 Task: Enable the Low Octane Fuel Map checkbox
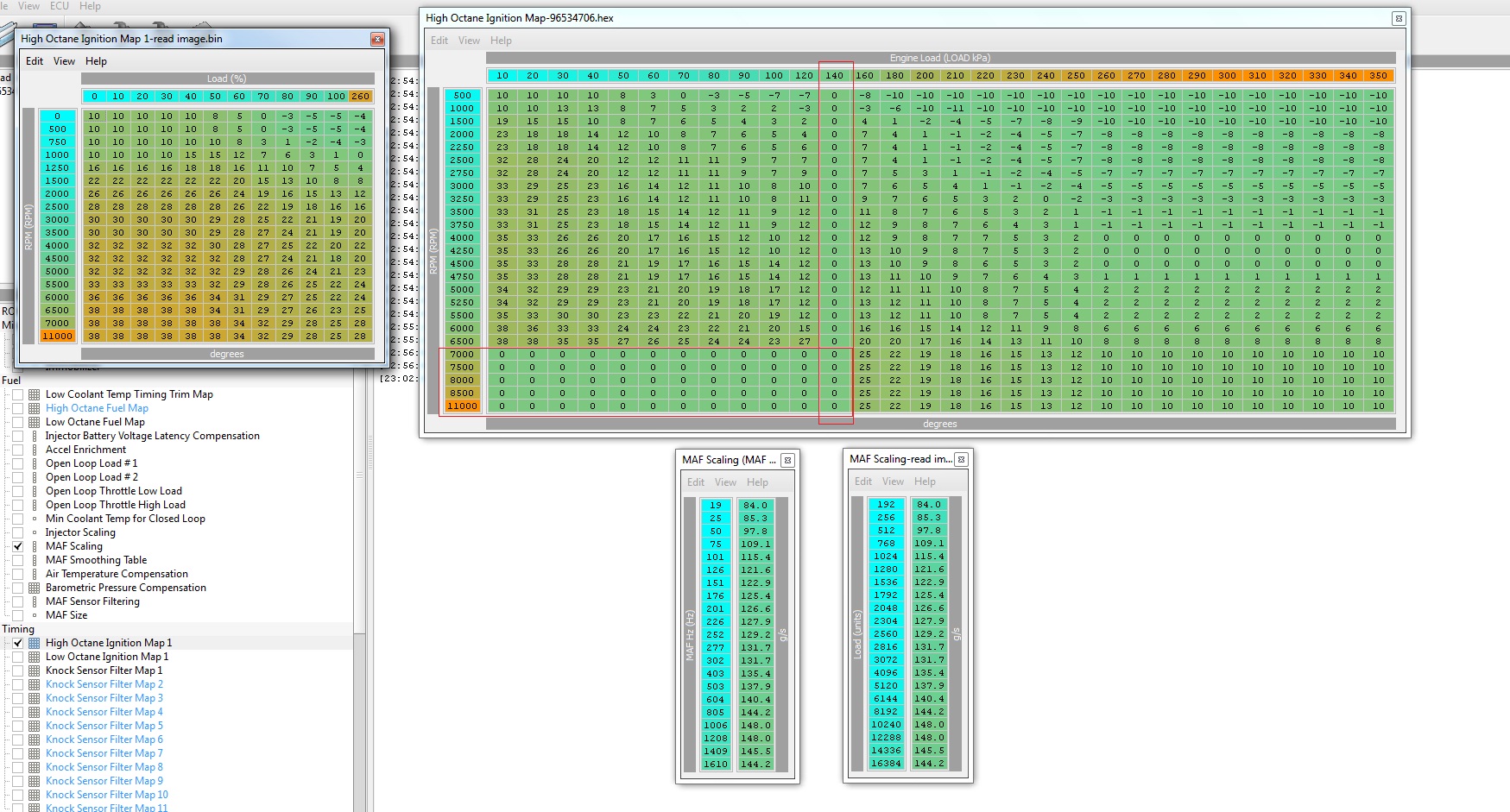point(17,422)
